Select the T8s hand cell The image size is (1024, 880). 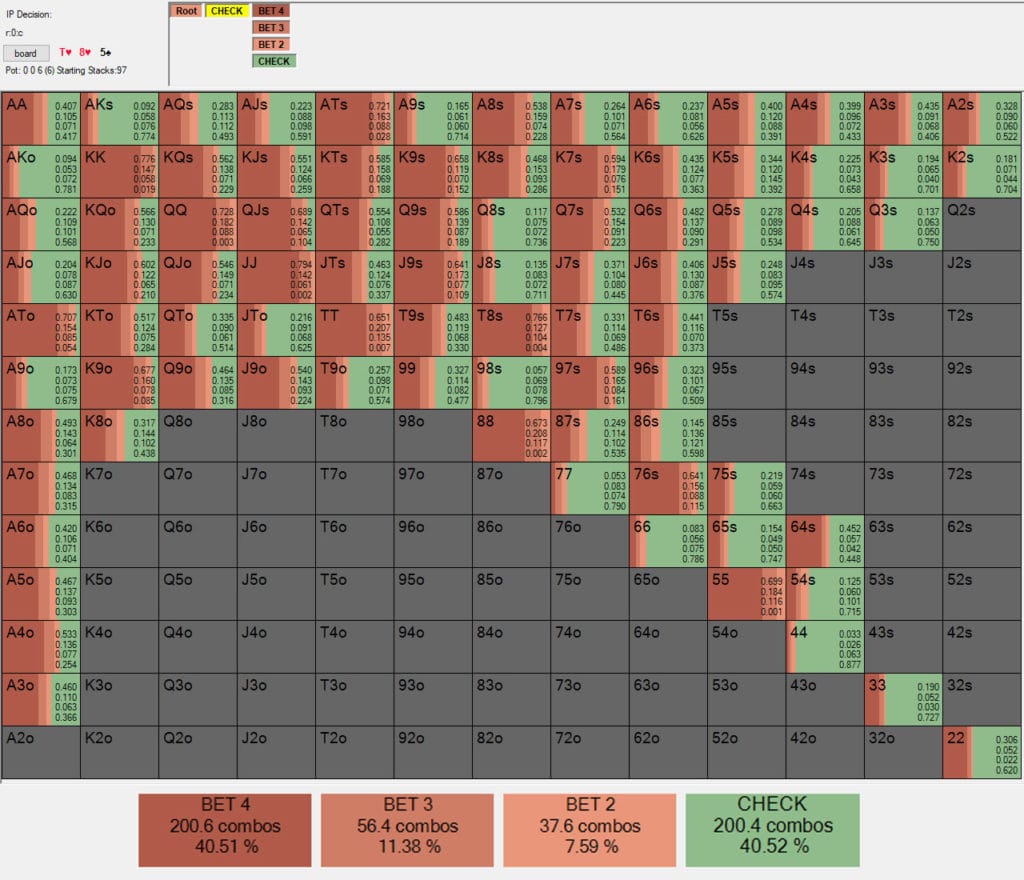point(511,327)
